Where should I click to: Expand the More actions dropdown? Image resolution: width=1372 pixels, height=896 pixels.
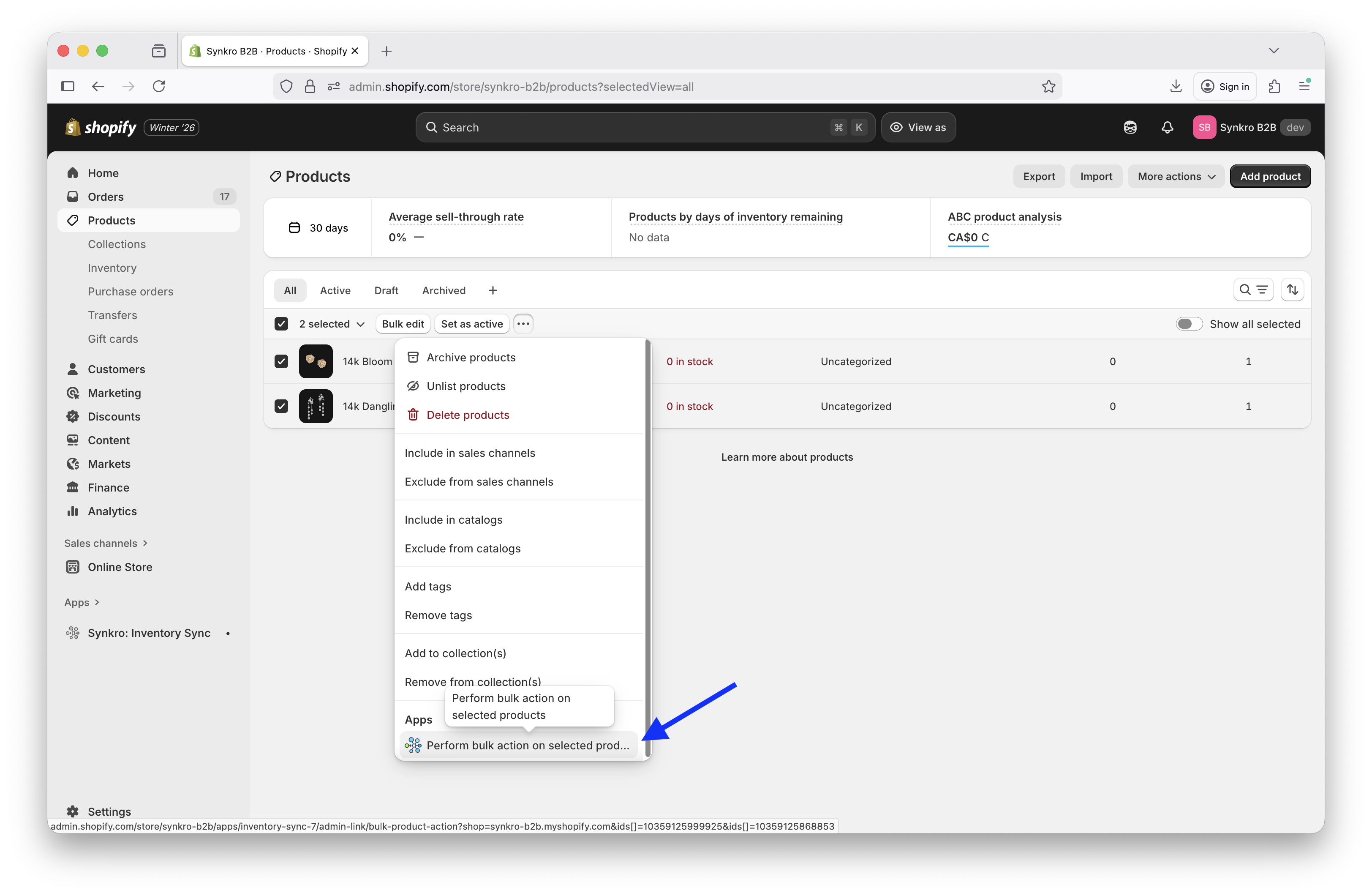point(1176,176)
